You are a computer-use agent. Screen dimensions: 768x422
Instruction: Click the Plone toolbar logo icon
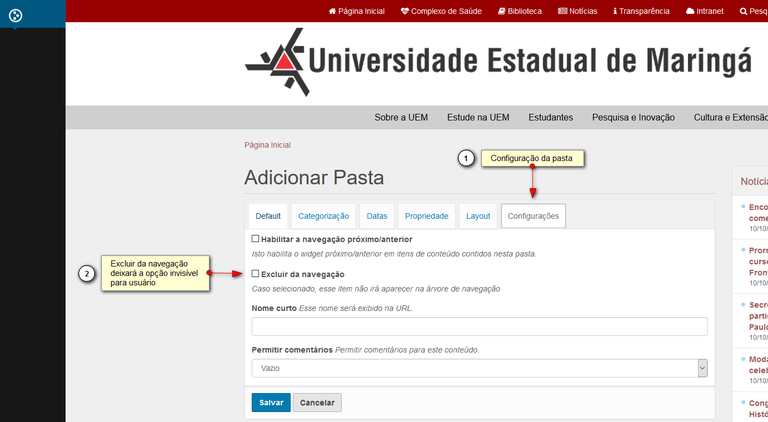pyautogui.click(x=15, y=15)
